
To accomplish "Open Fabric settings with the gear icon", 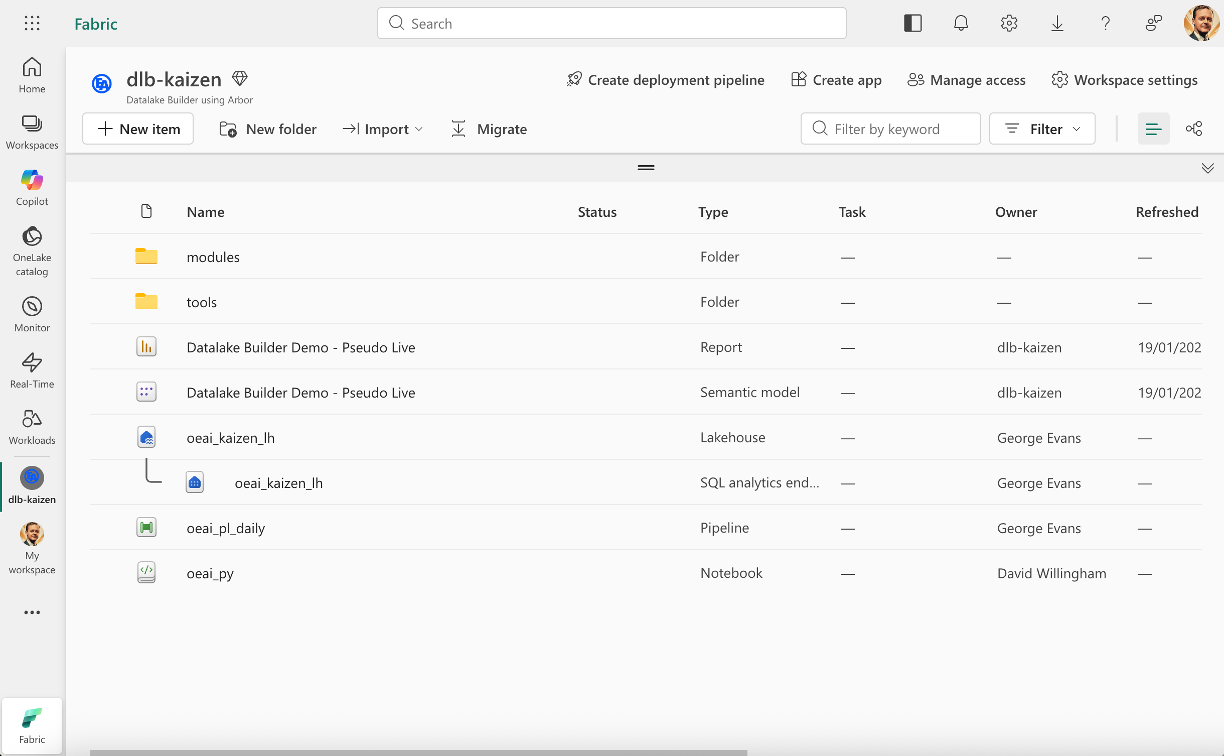I will [1008, 22].
